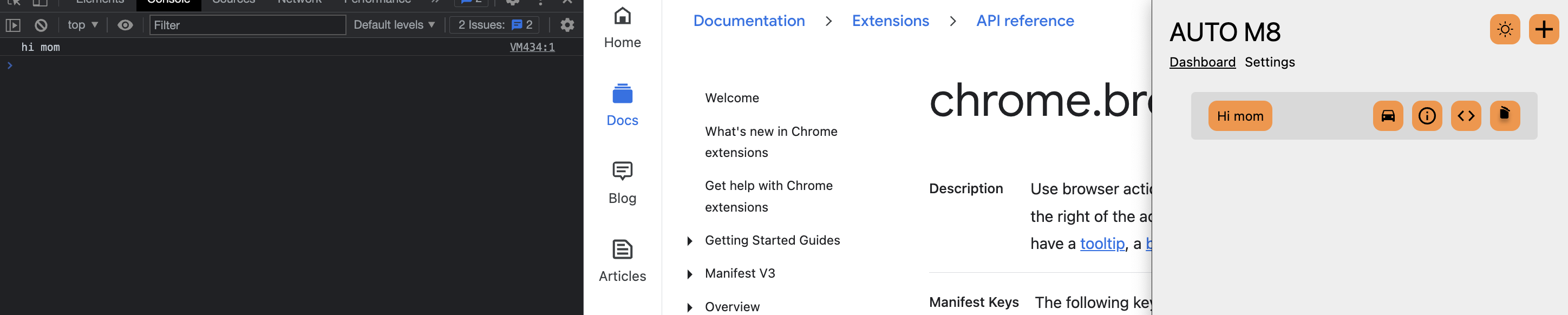
Task: Select the 'hi mom' console log message
Action: point(41,48)
